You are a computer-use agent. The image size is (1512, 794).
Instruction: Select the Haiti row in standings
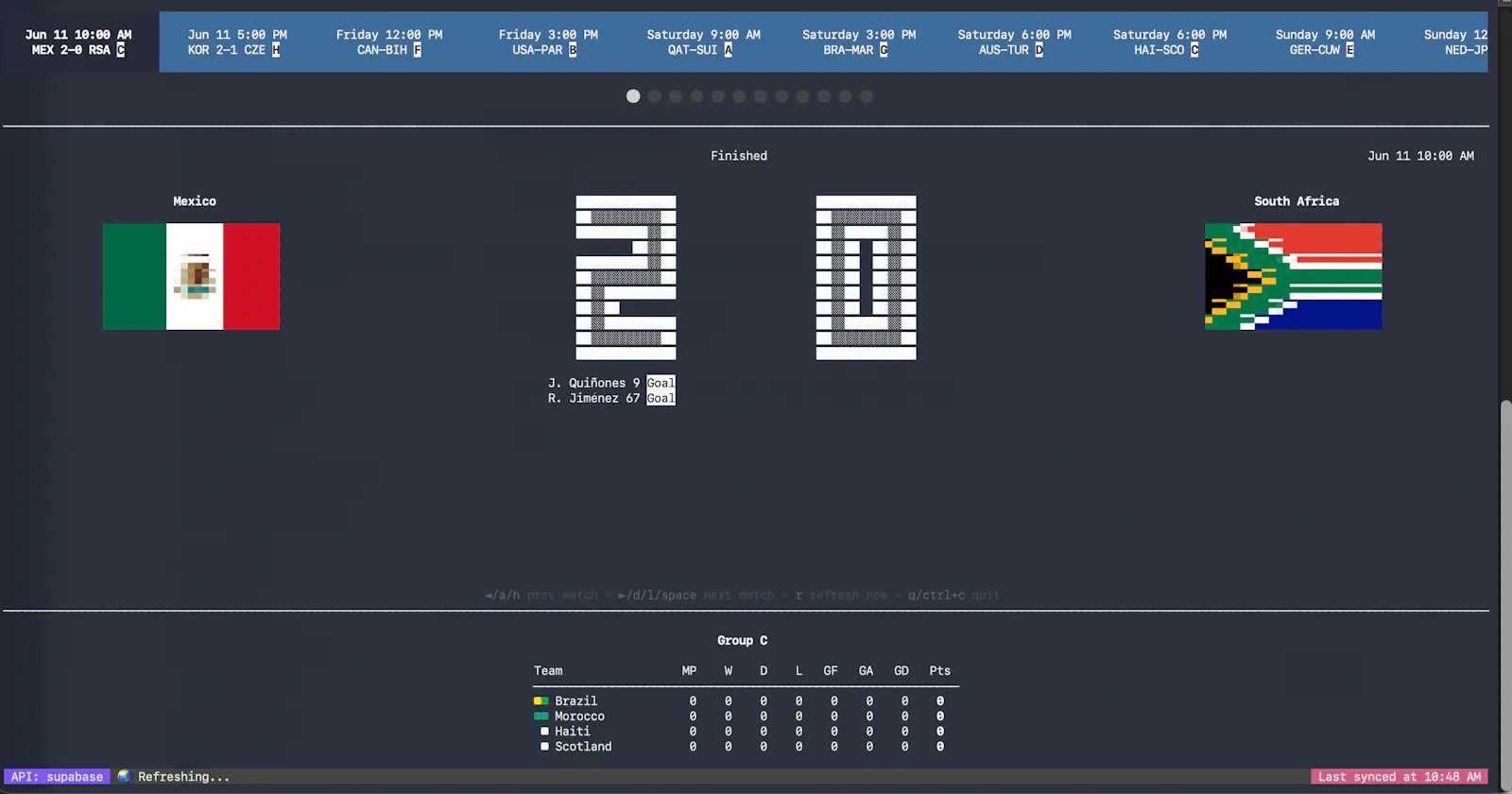click(746, 732)
